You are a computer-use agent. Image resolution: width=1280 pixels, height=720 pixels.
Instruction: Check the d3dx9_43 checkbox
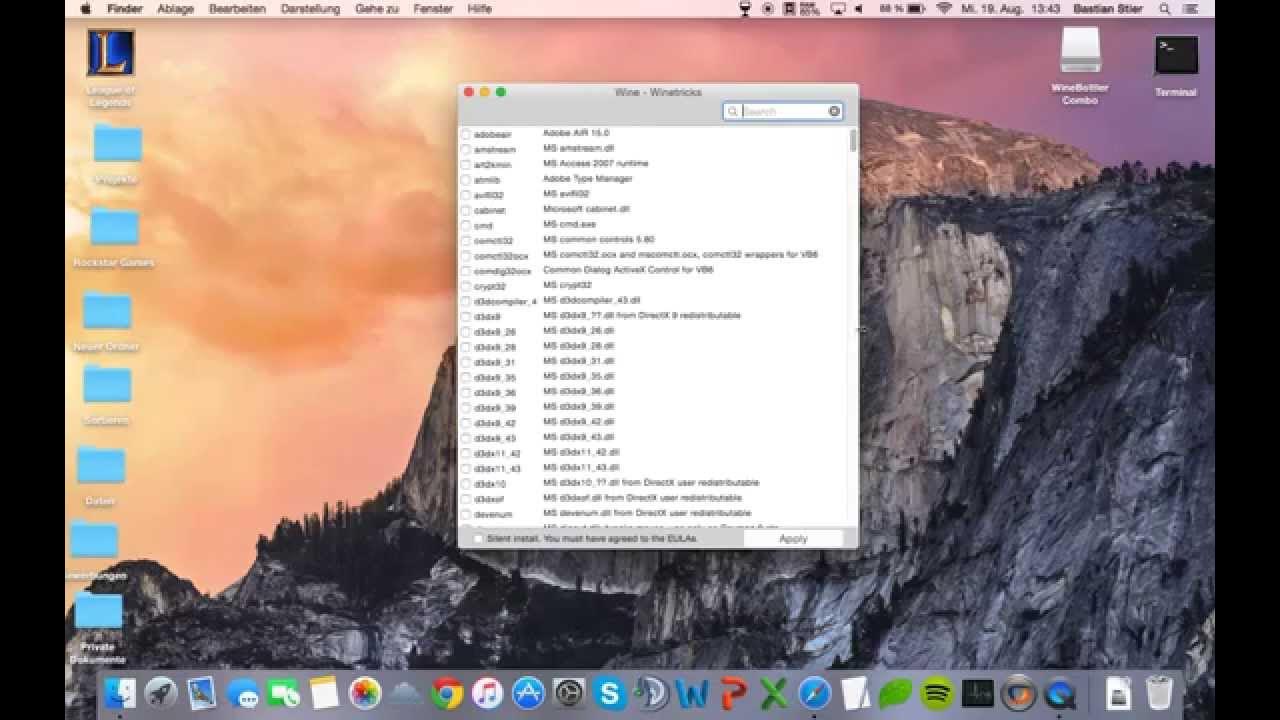pos(465,438)
